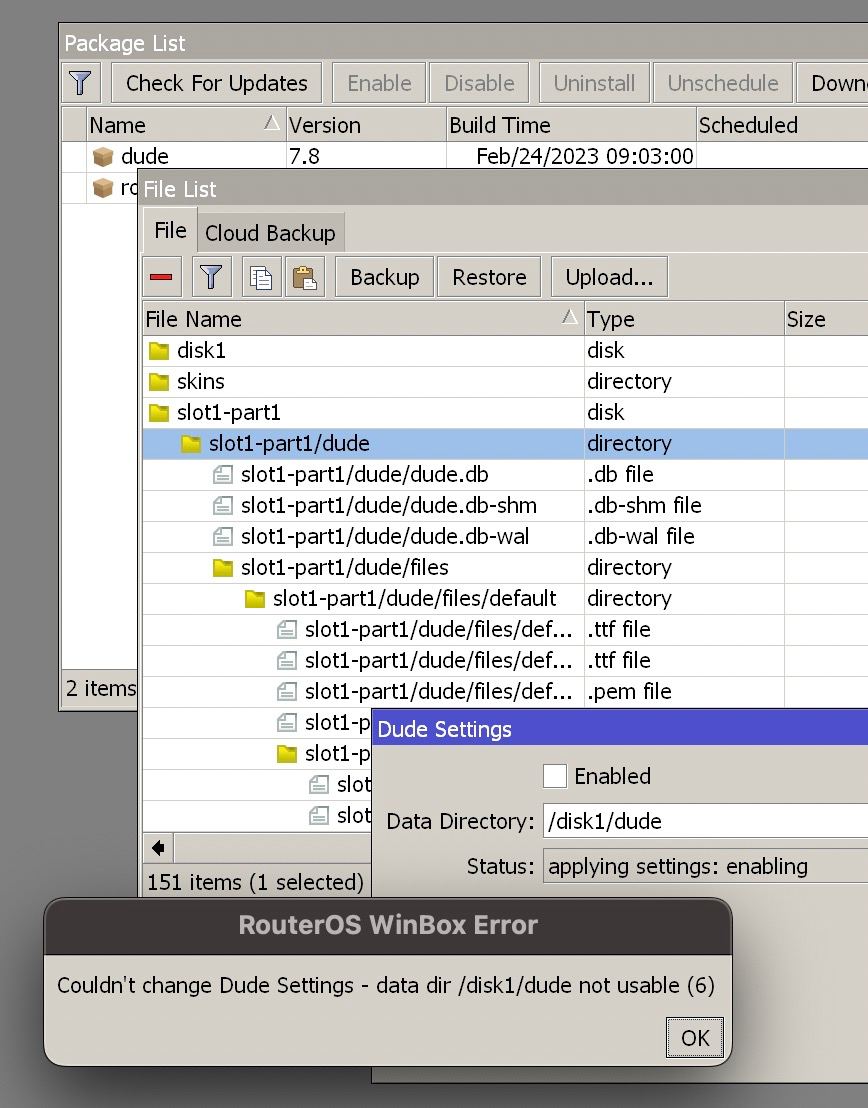Viewport: 868px width, 1108px height.
Task: Click version cell 7.8
Action: tap(304, 156)
